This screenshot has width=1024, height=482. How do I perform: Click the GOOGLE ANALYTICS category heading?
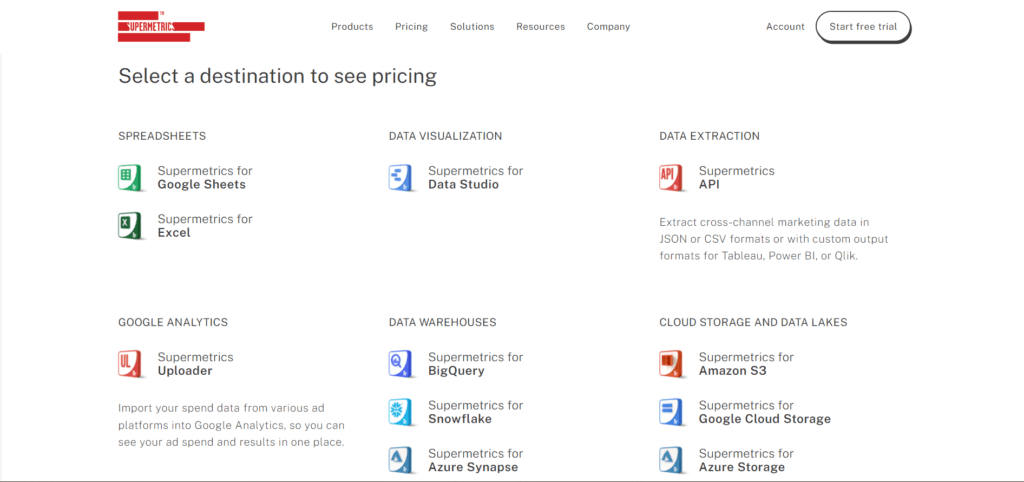tap(173, 322)
